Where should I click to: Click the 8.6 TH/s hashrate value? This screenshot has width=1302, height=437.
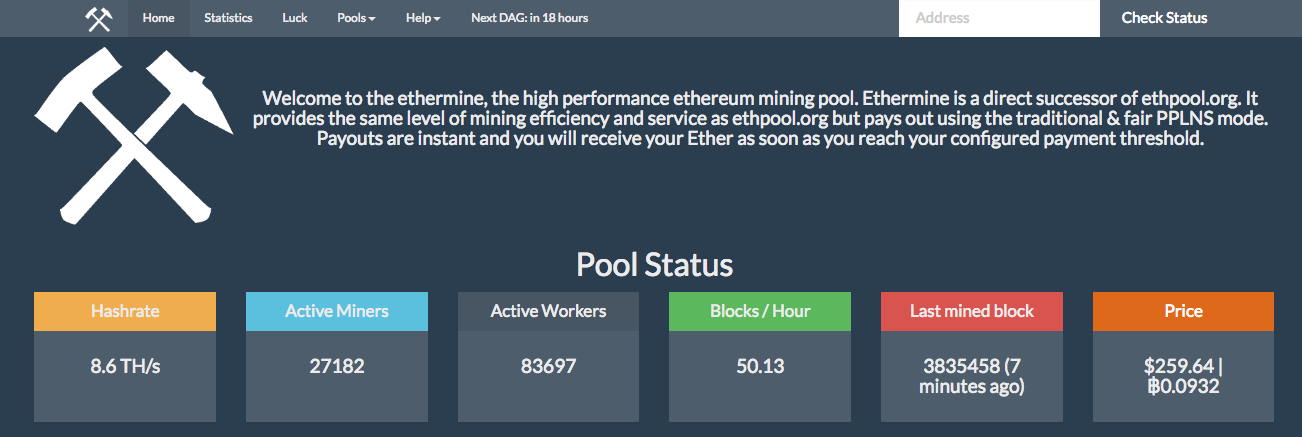[x=125, y=366]
